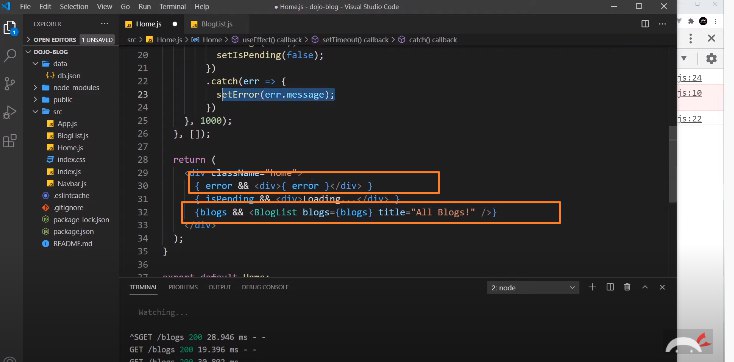Open the Extensions view
Image resolution: width=734 pixels, height=362 pixels.
tap(10, 140)
